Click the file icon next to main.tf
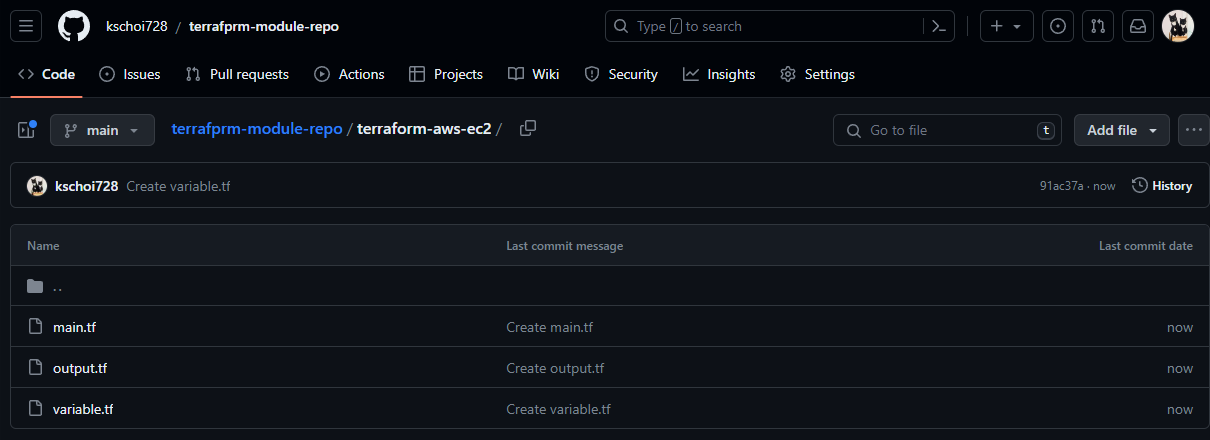Image resolution: width=1210 pixels, height=440 pixels. [35, 327]
